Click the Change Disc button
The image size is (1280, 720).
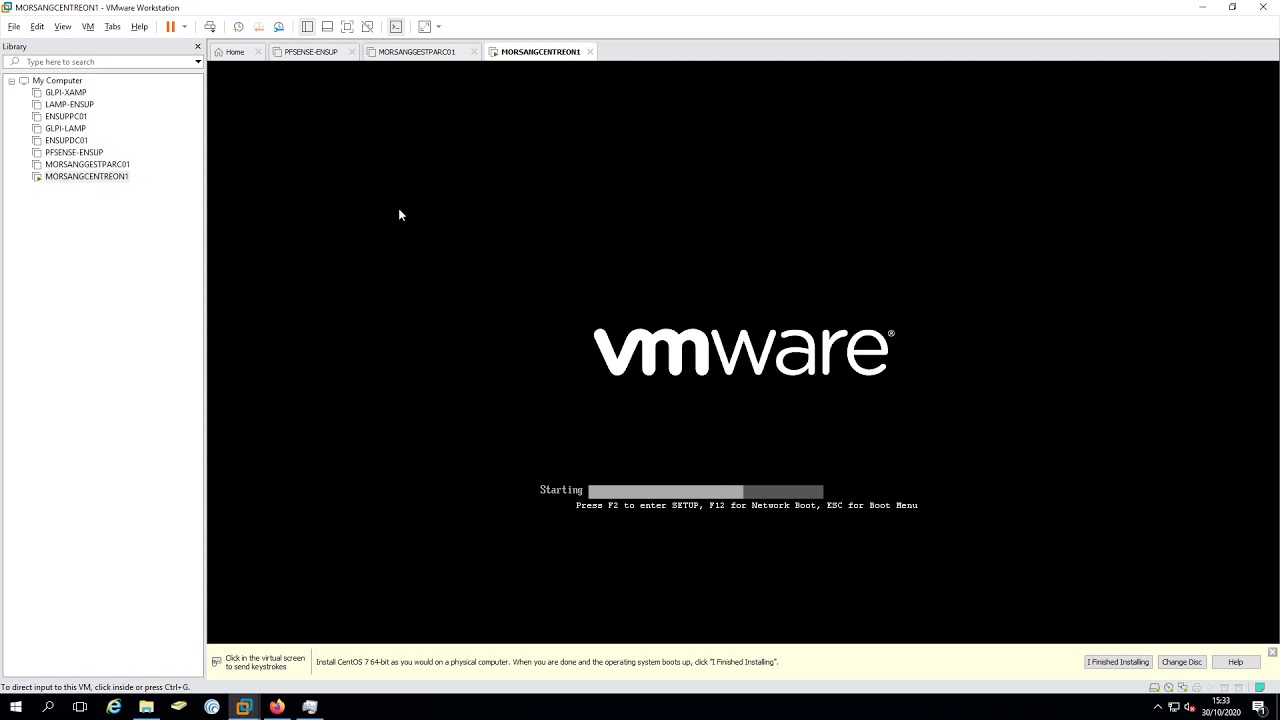click(x=1181, y=662)
